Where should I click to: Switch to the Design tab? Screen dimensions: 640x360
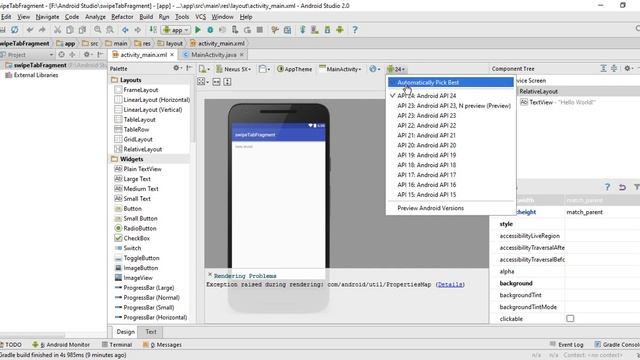[125, 332]
